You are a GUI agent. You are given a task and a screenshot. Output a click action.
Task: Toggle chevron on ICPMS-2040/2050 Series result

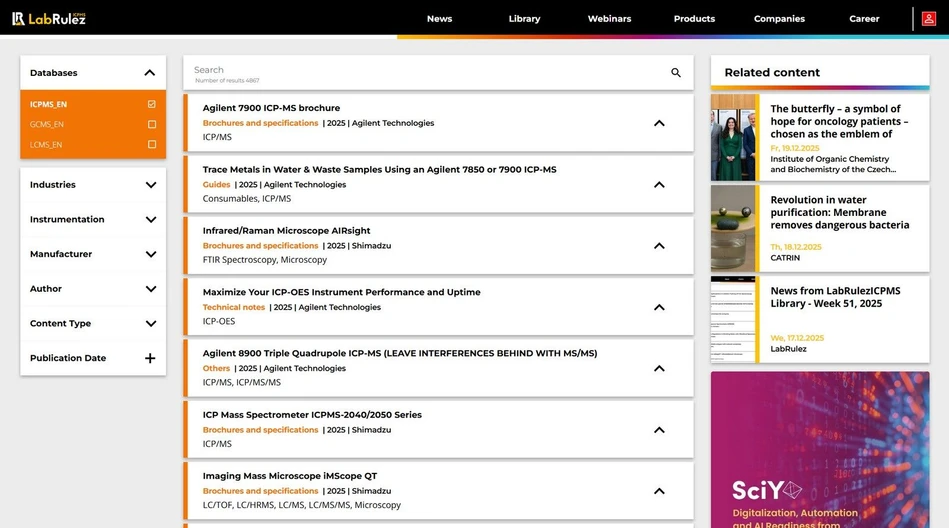659,429
